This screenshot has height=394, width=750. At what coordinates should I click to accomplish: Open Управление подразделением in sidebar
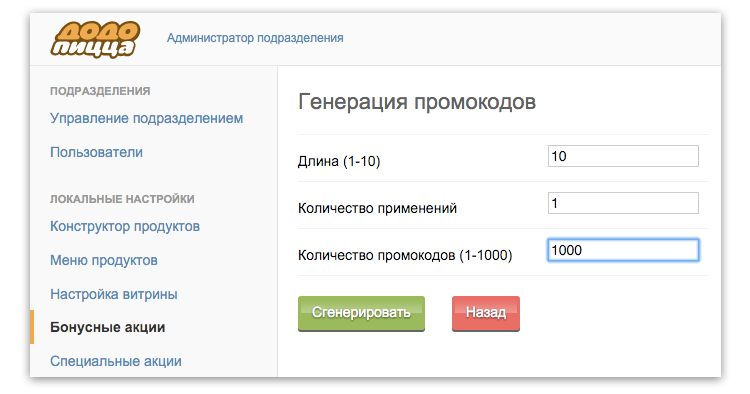coord(146,118)
